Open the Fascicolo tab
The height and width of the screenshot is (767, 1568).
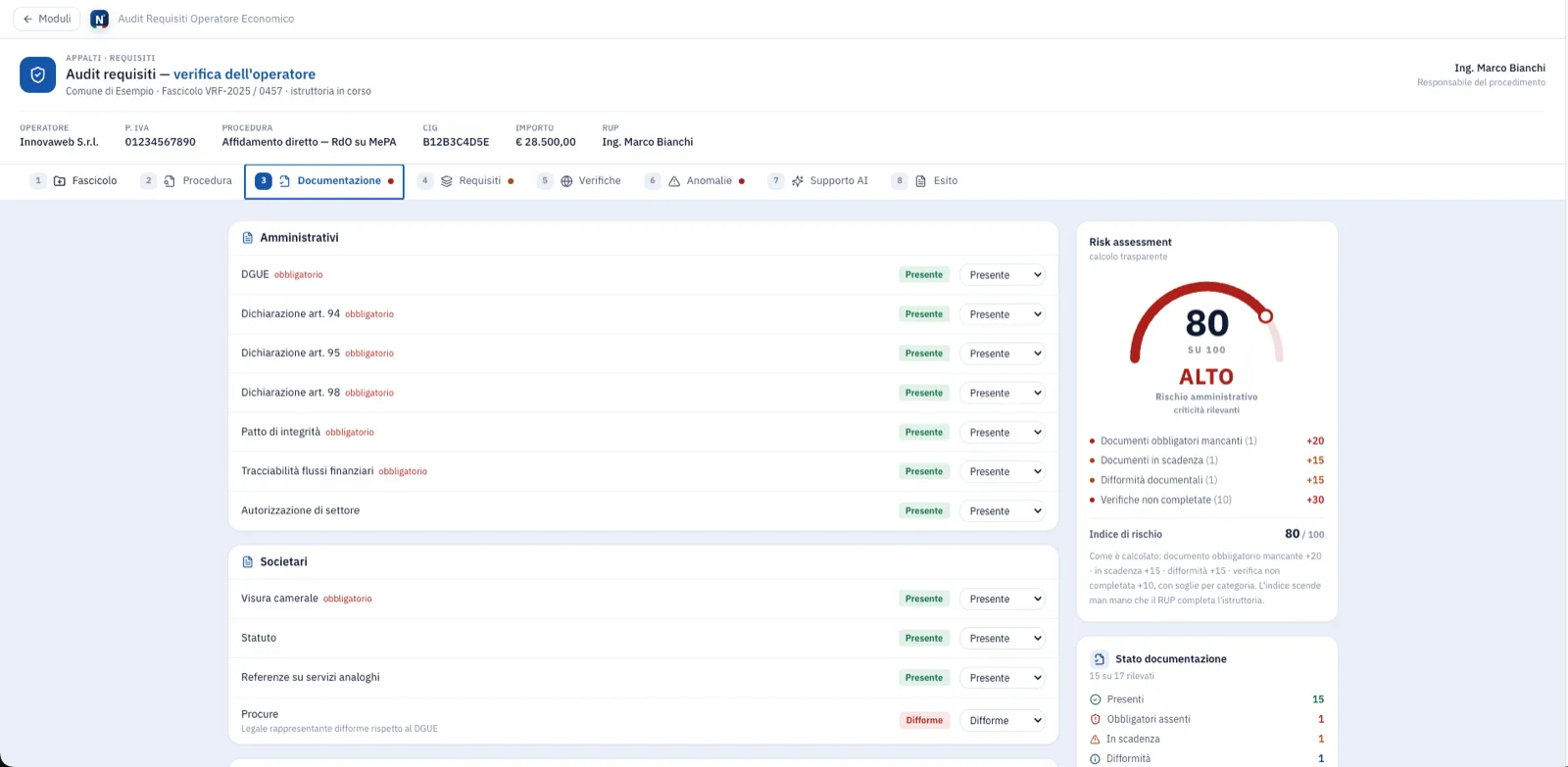[74, 181]
